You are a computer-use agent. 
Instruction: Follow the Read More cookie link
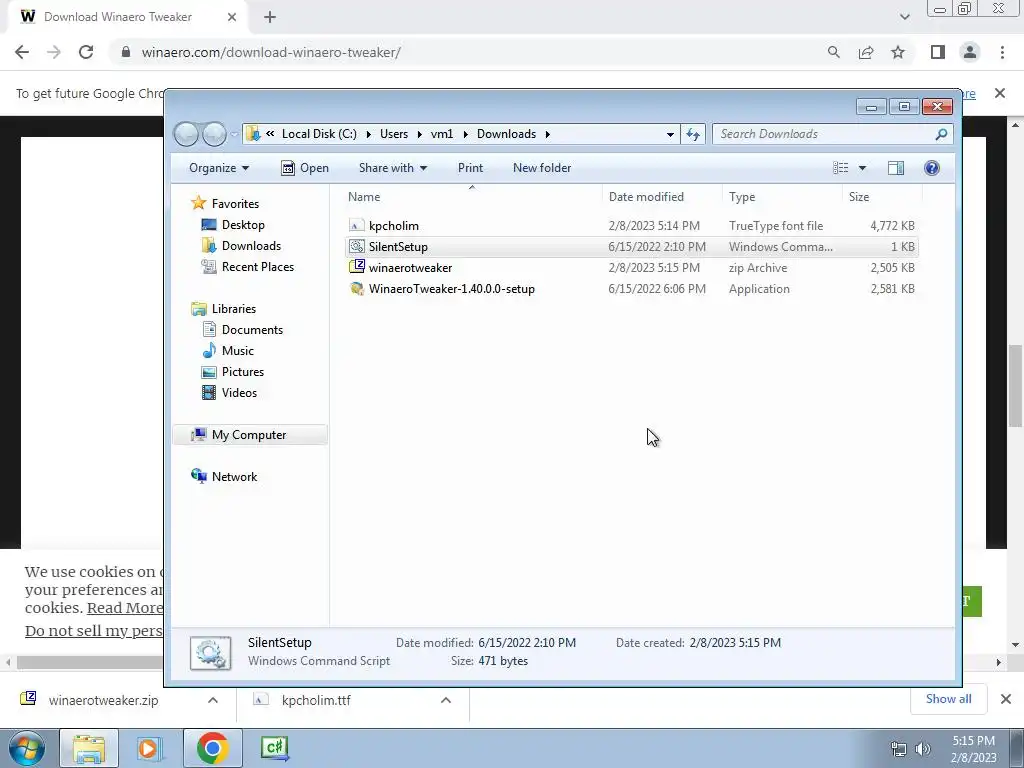coord(125,608)
